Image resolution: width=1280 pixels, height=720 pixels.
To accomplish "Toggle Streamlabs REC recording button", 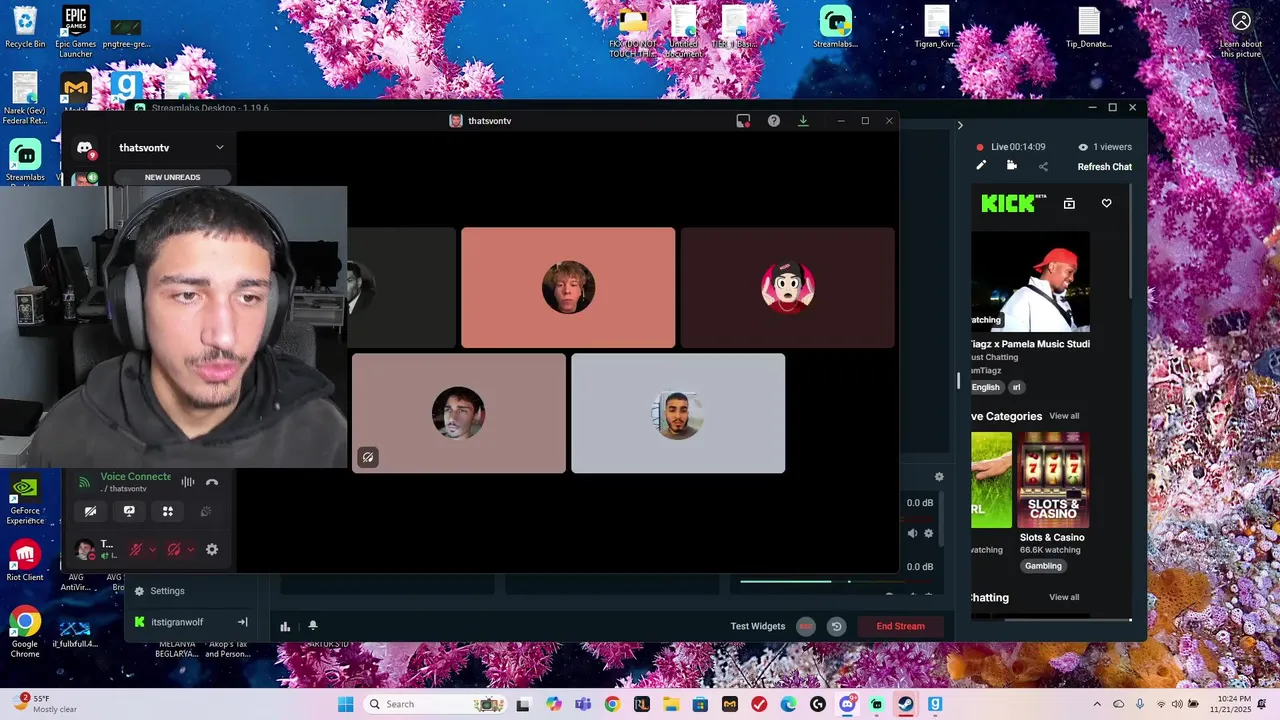I will [806, 626].
